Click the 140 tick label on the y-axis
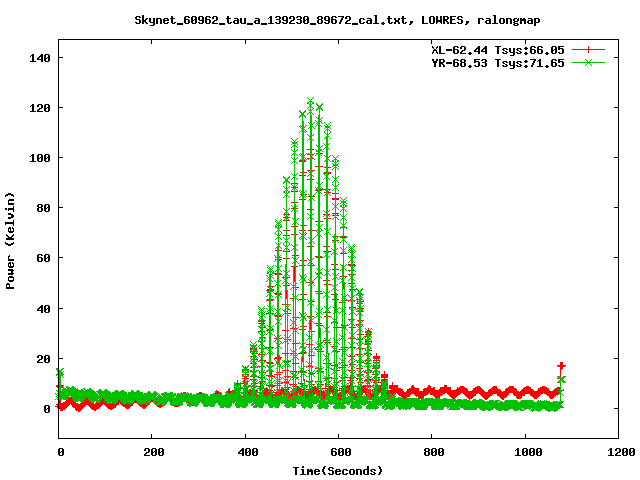This screenshot has height=480, width=640. (x=40, y=58)
